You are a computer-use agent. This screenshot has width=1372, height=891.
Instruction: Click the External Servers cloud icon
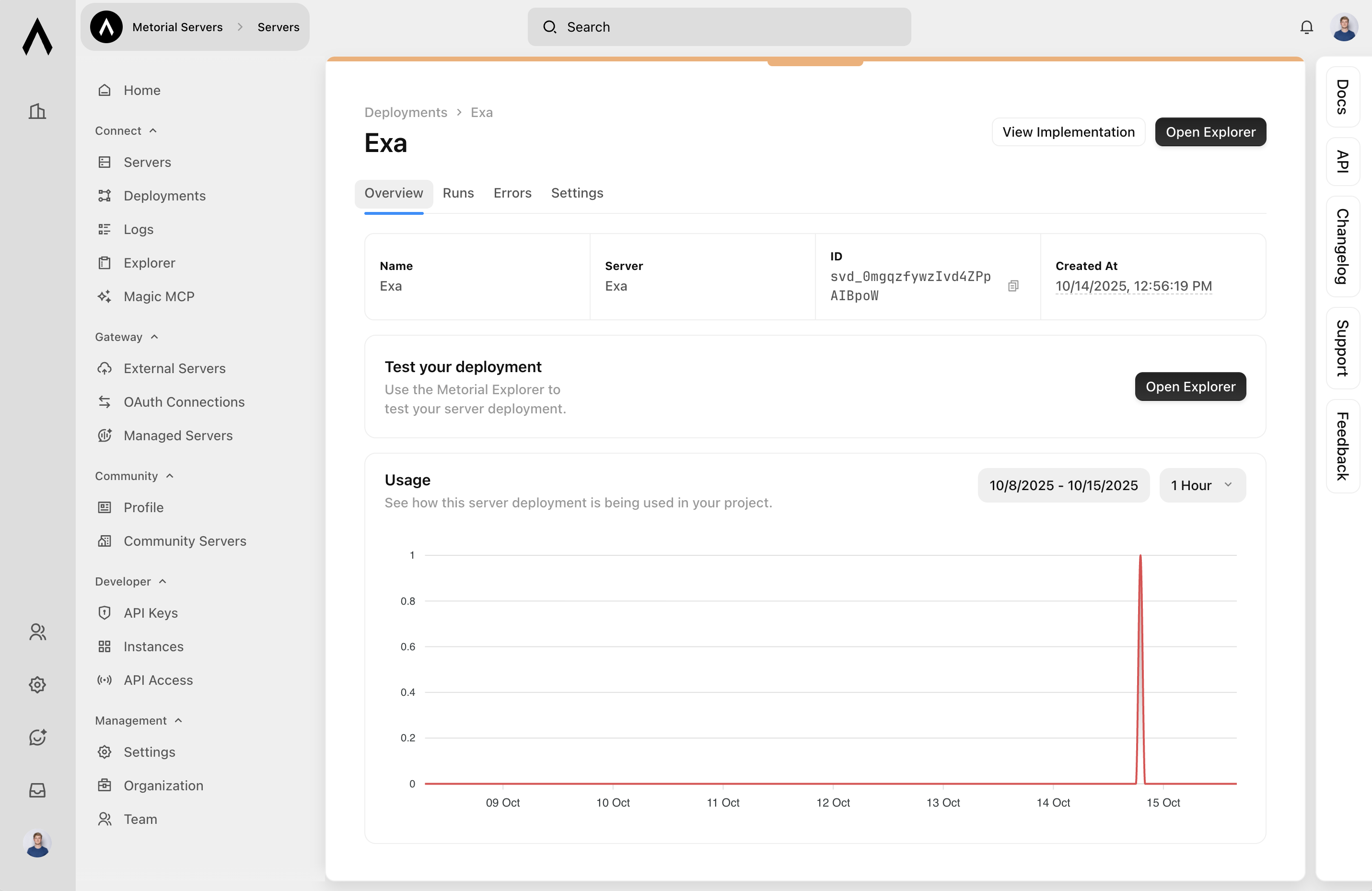tap(105, 368)
